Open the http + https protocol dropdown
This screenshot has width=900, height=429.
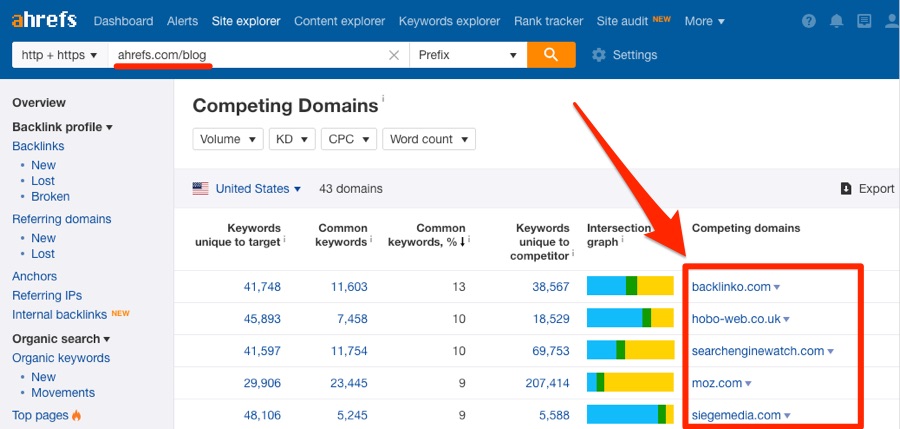(x=60, y=55)
